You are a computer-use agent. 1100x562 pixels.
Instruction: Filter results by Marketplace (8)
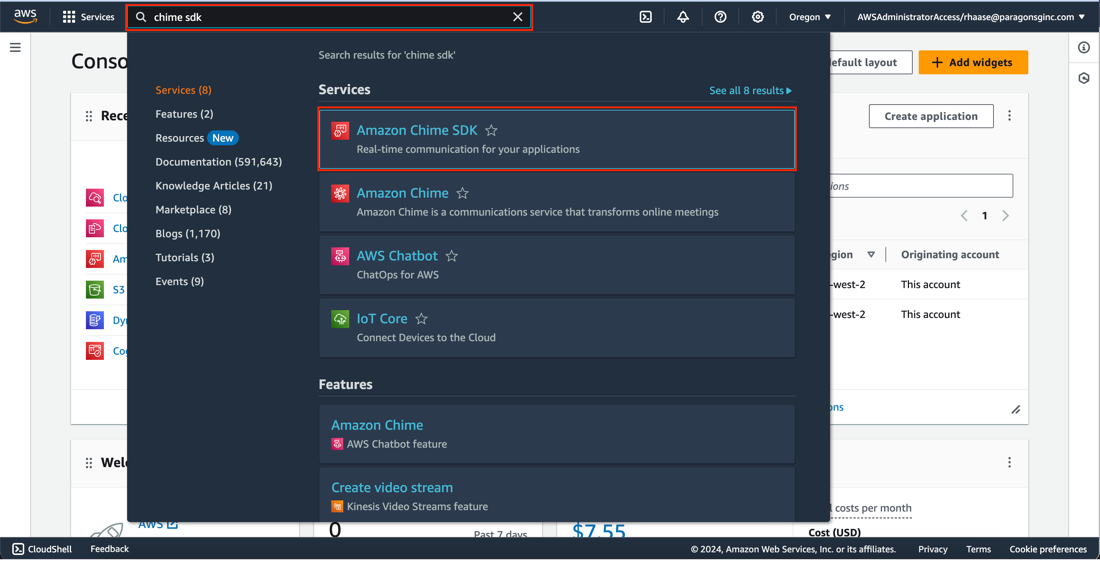(194, 209)
